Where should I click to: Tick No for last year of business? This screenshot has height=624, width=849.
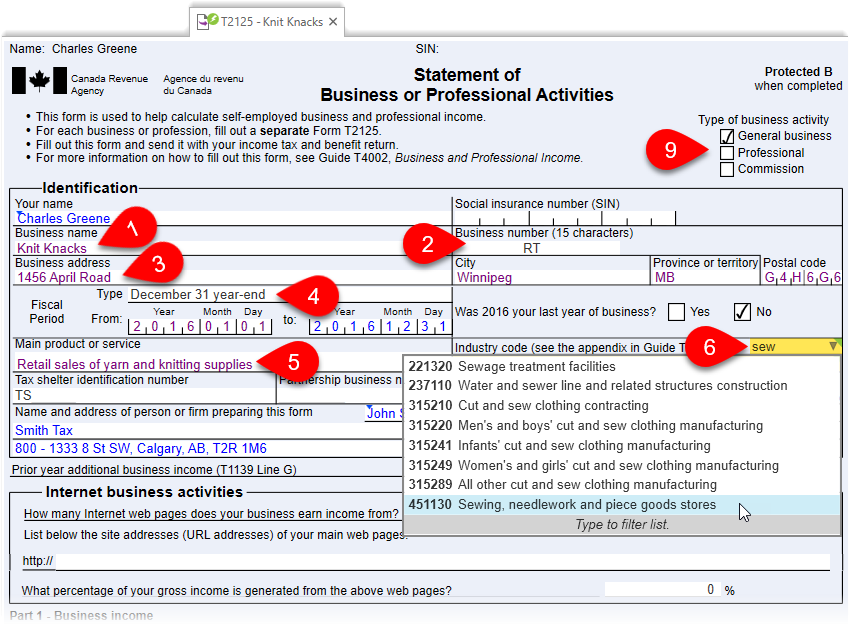pyautogui.click(x=742, y=312)
